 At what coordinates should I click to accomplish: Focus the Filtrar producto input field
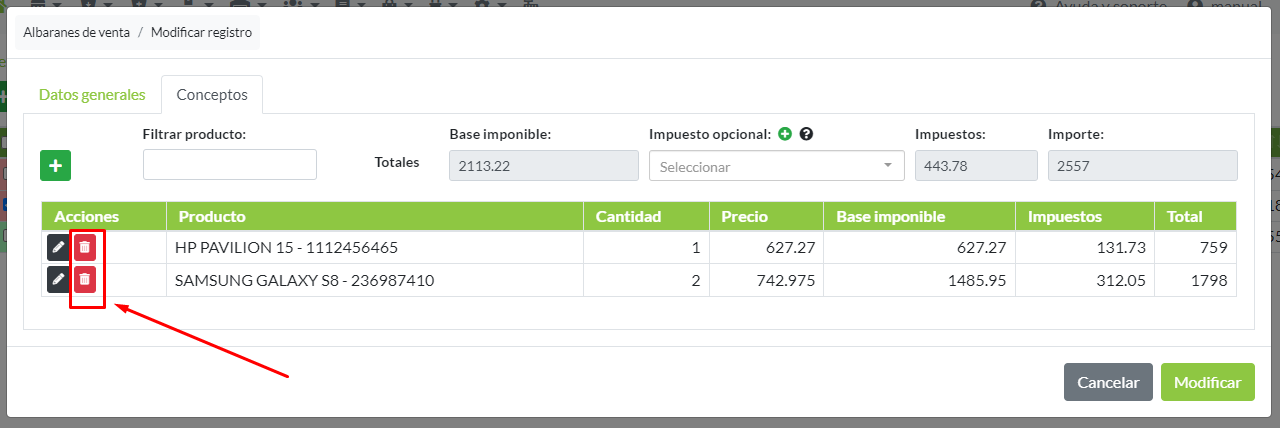click(x=230, y=164)
